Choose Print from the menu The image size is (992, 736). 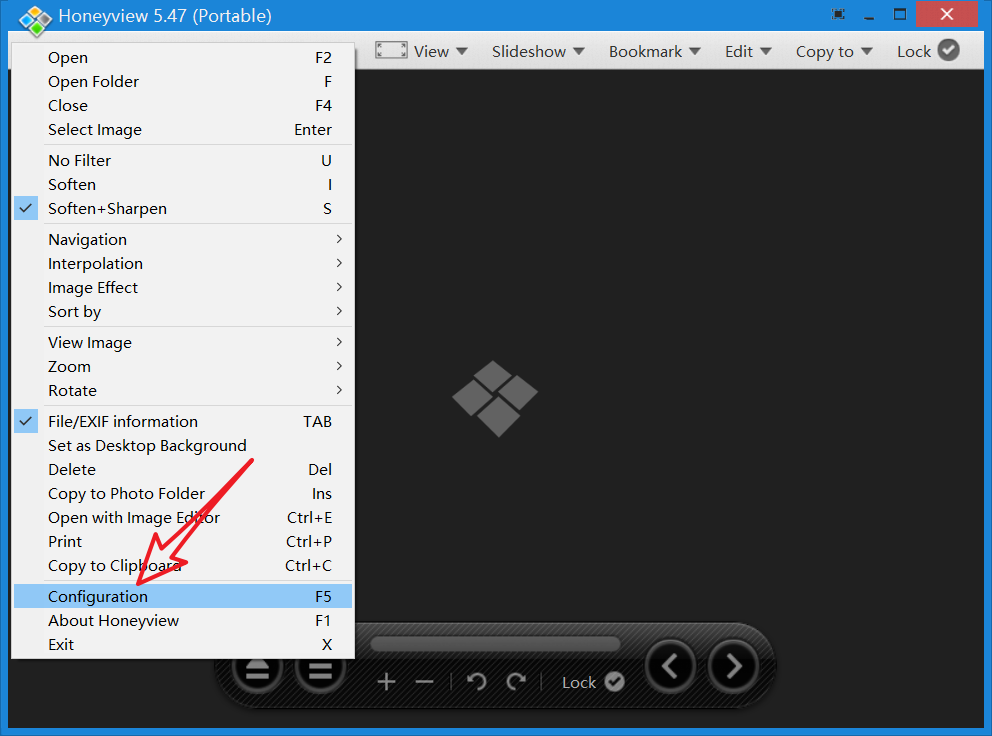click(183, 542)
